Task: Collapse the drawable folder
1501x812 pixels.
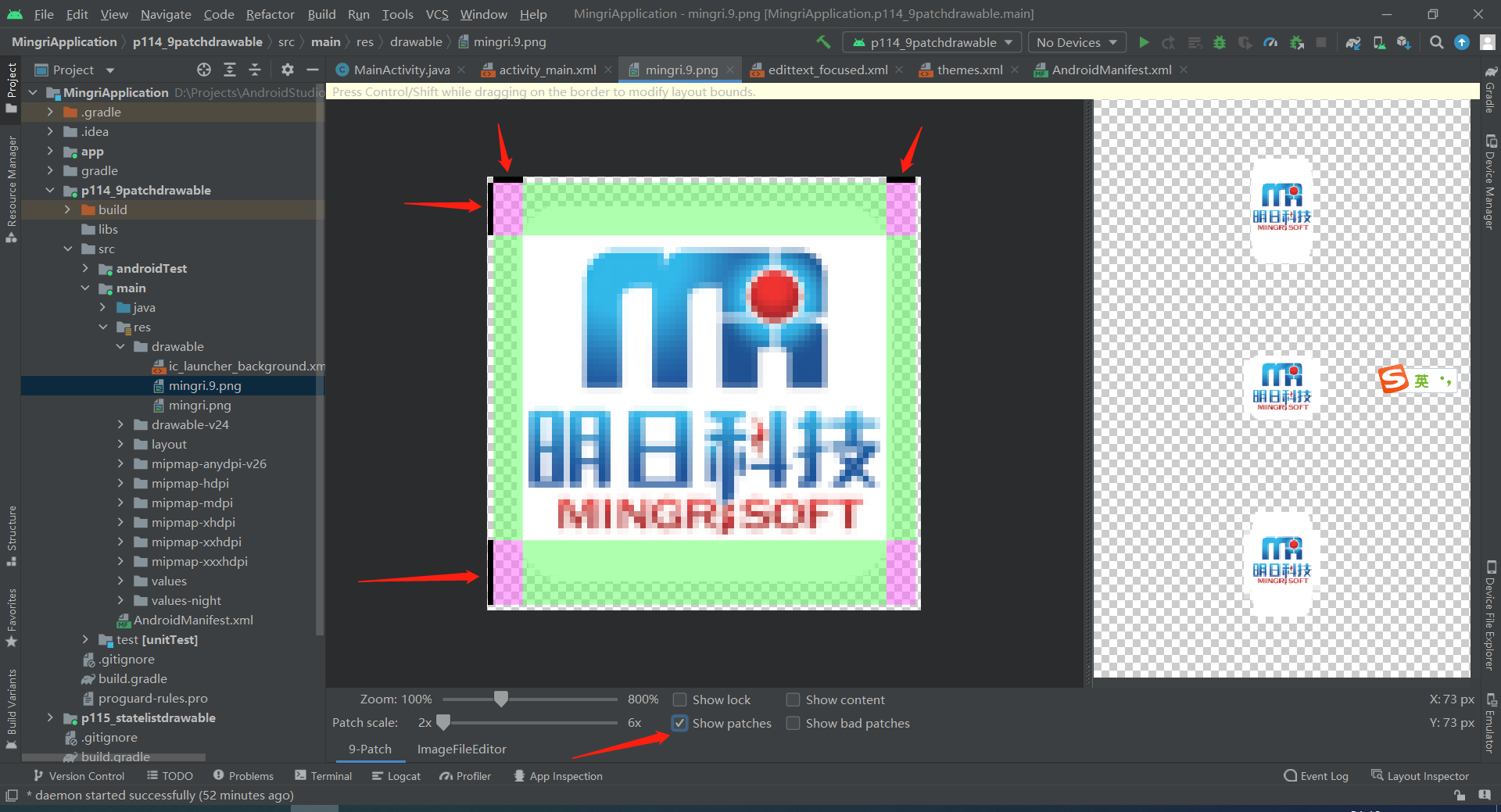Action: click(120, 346)
